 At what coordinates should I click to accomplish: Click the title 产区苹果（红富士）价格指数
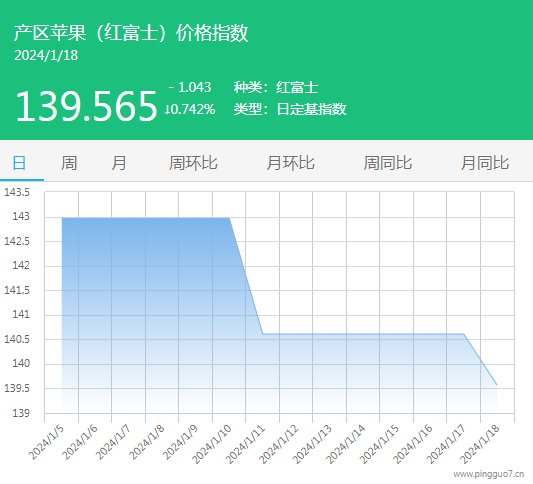click(131, 33)
